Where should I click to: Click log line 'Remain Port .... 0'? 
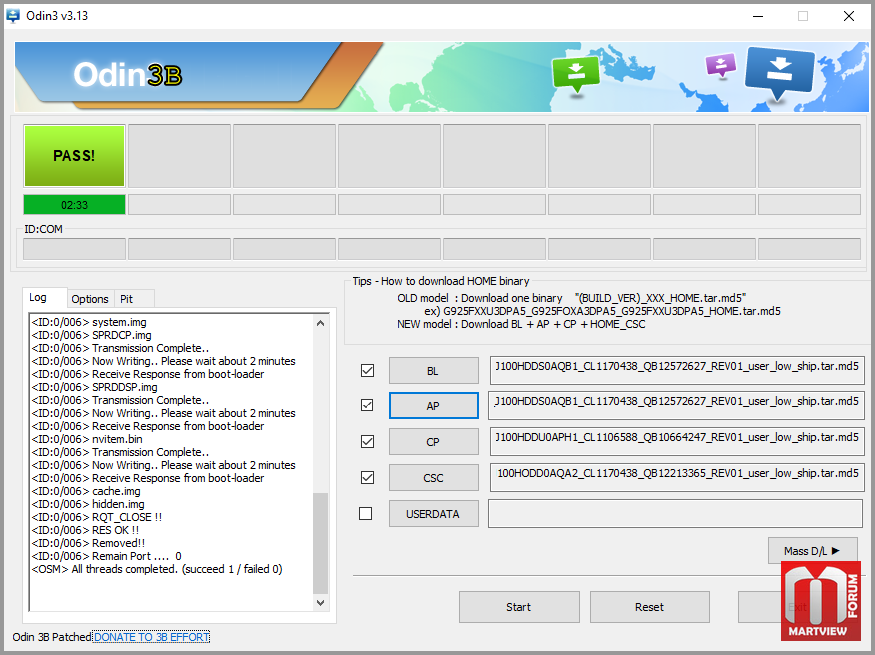[x=107, y=556]
